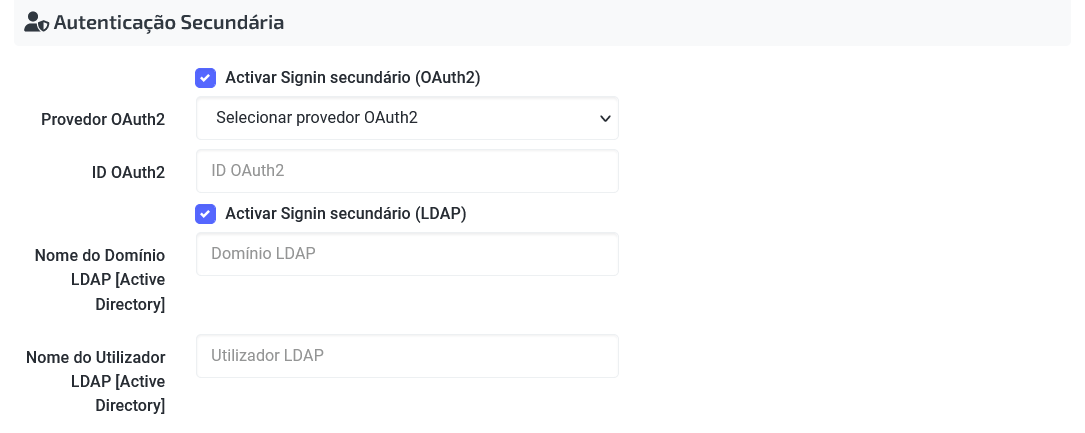Click the 'Provedor OAuth2' field label

[103, 120]
